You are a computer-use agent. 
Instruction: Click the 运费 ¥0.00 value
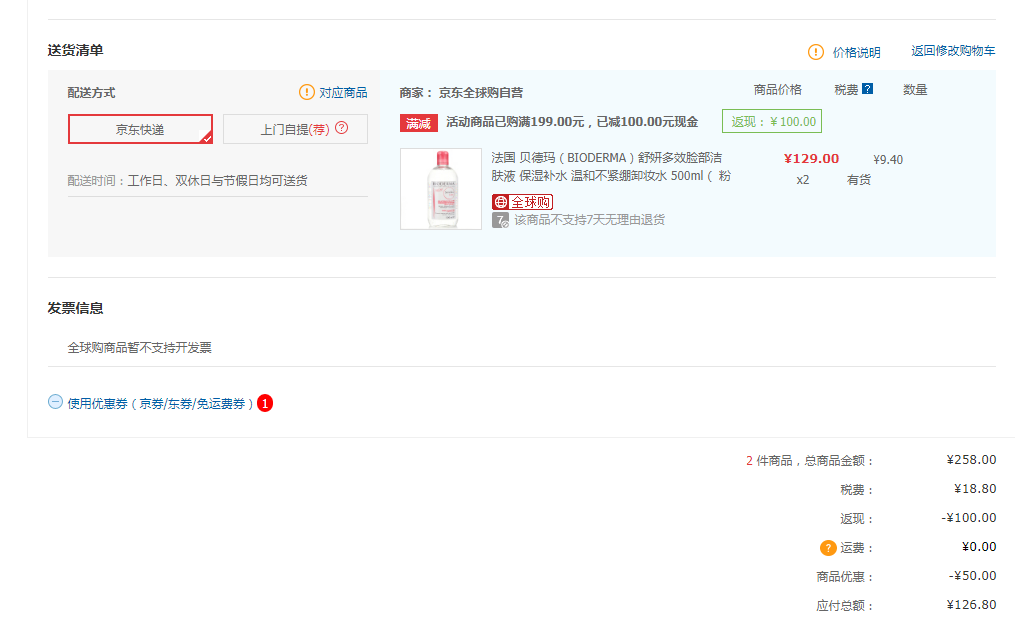(x=979, y=547)
